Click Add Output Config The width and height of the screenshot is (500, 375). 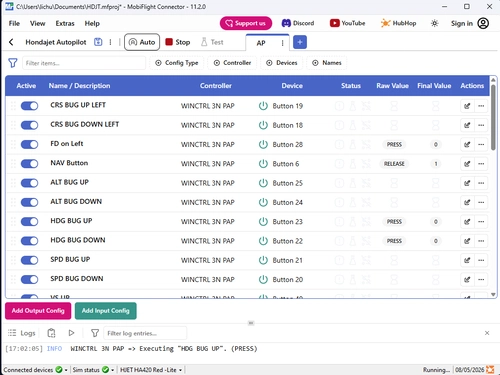point(38,311)
